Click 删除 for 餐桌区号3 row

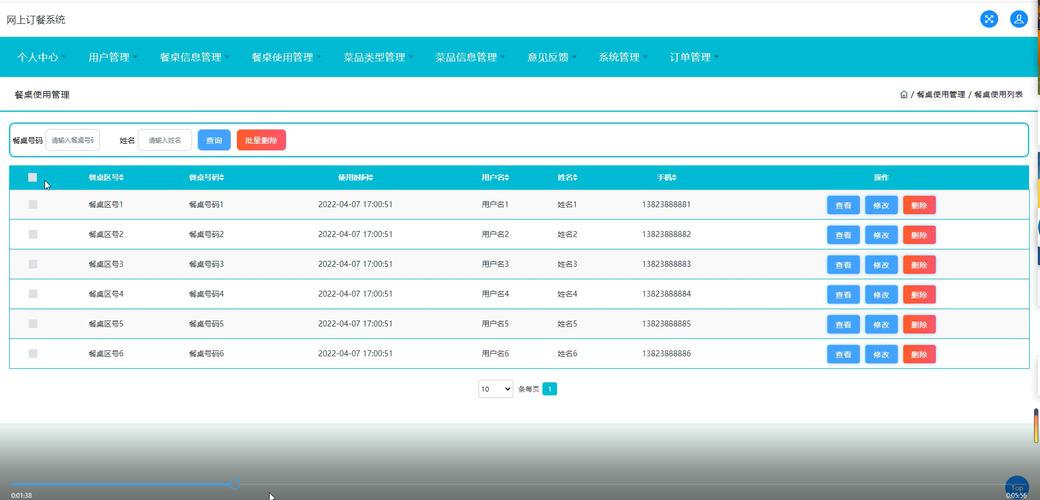click(919, 265)
